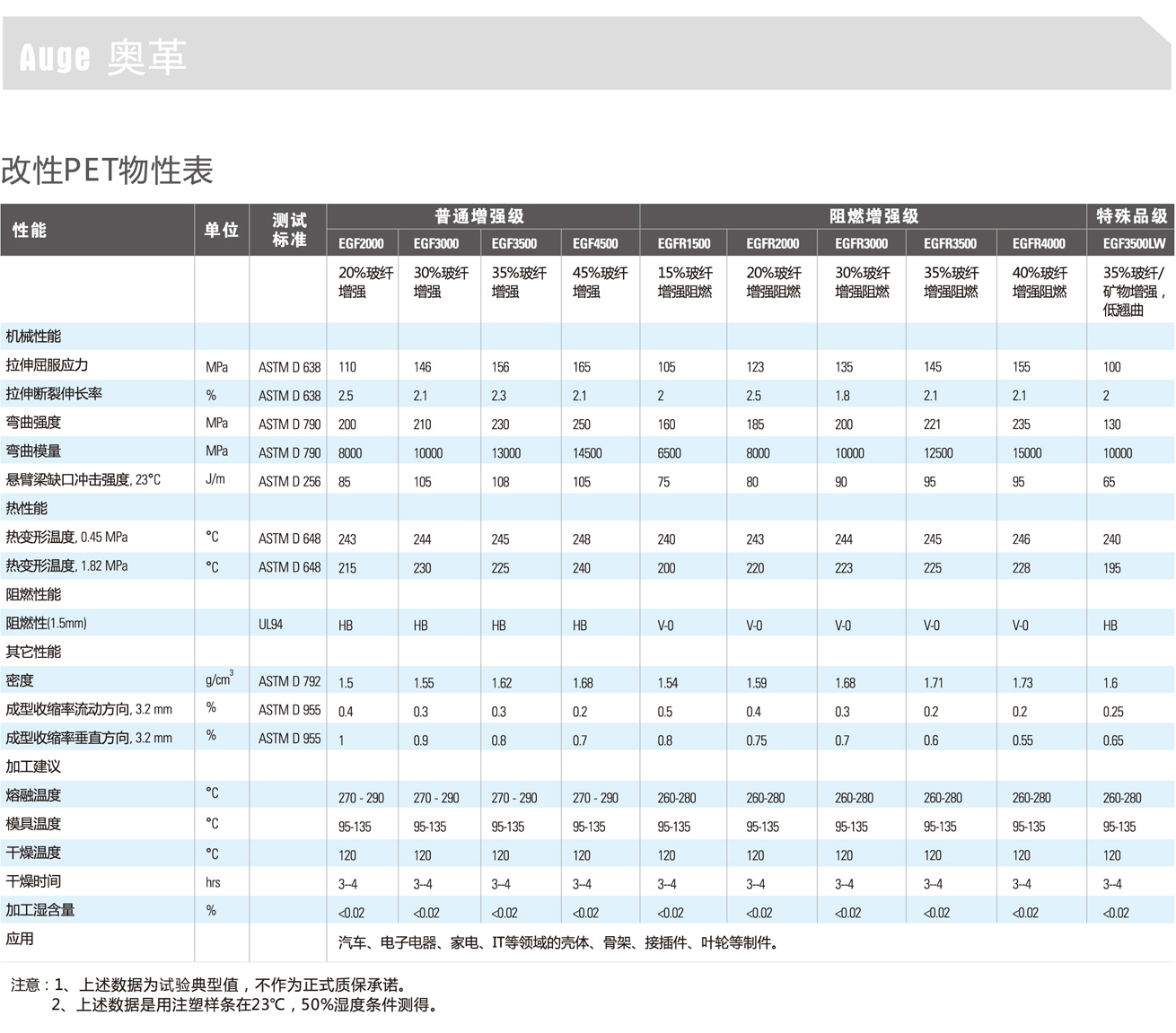Select the 单位 column header

click(221, 230)
